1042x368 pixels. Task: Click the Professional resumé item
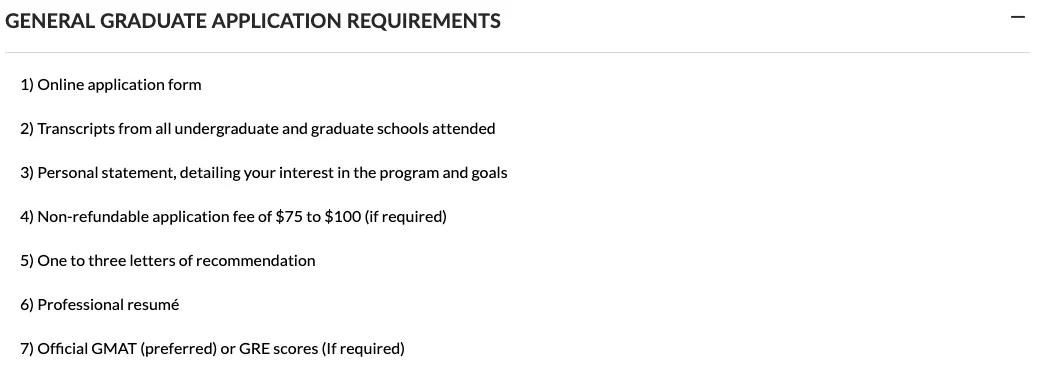(x=100, y=305)
